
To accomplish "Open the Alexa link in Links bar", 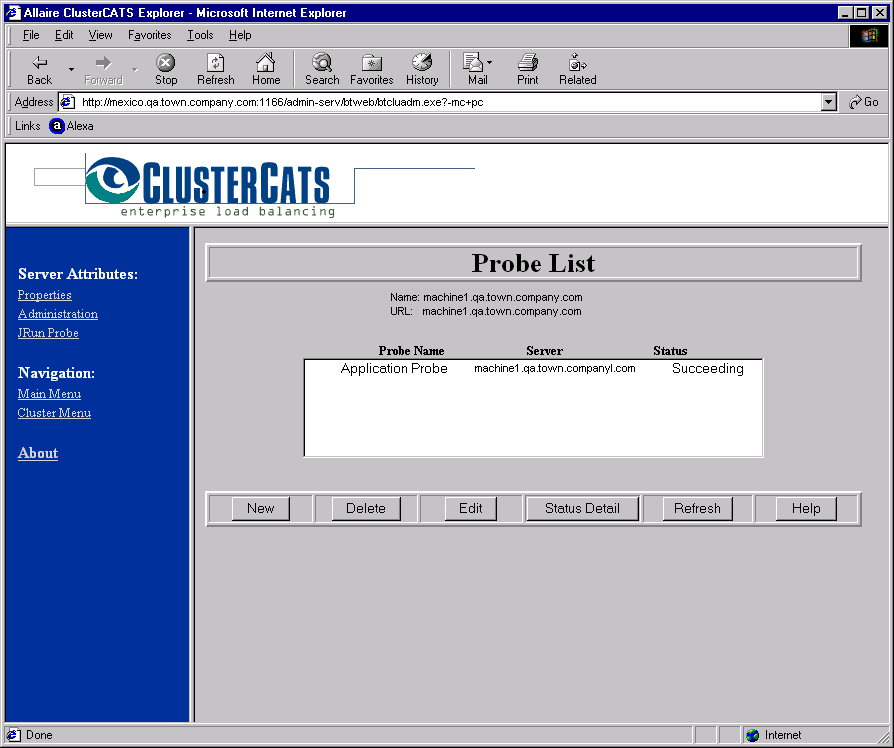I will 71,126.
